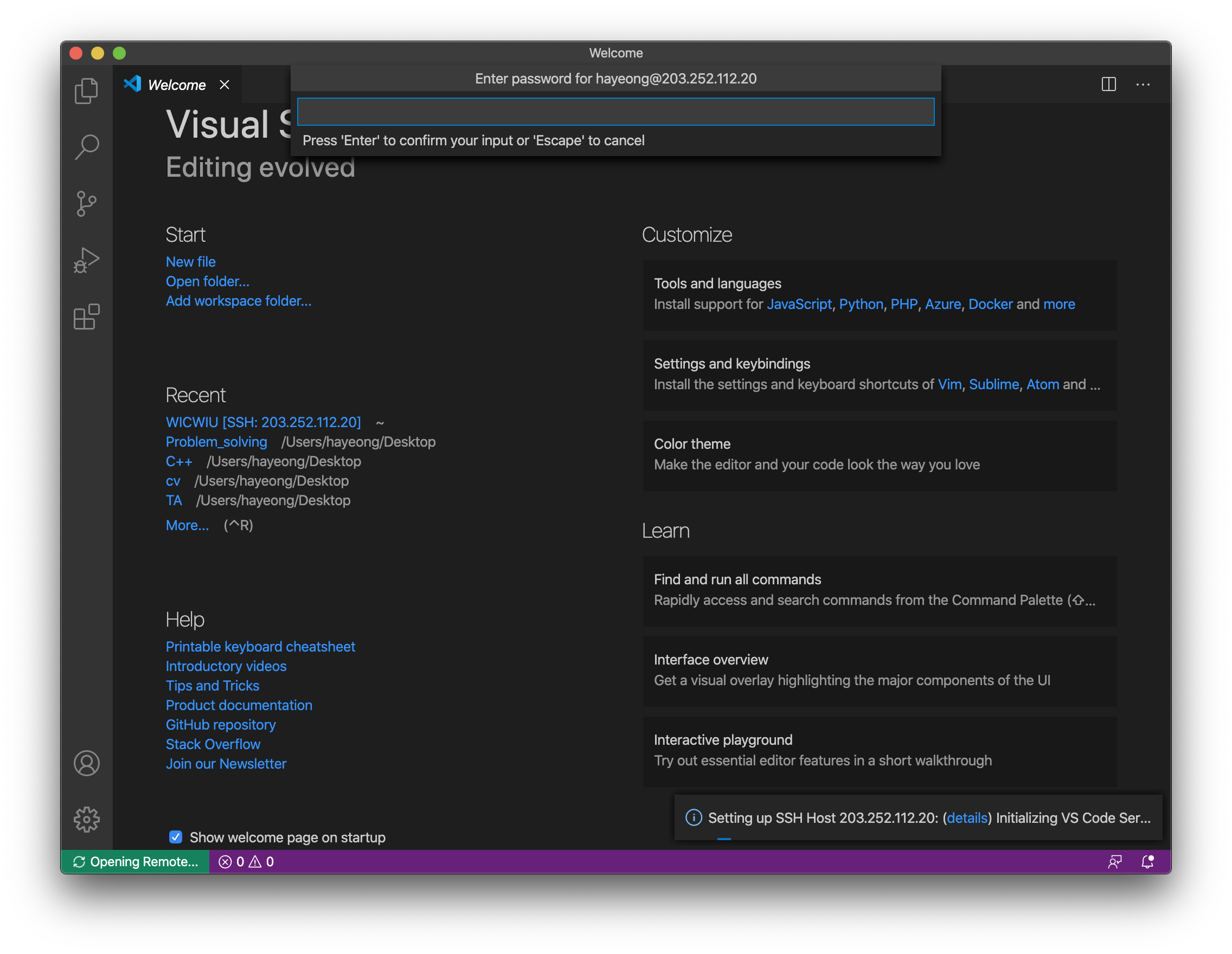Install Vim keybindings link

click(x=949, y=384)
